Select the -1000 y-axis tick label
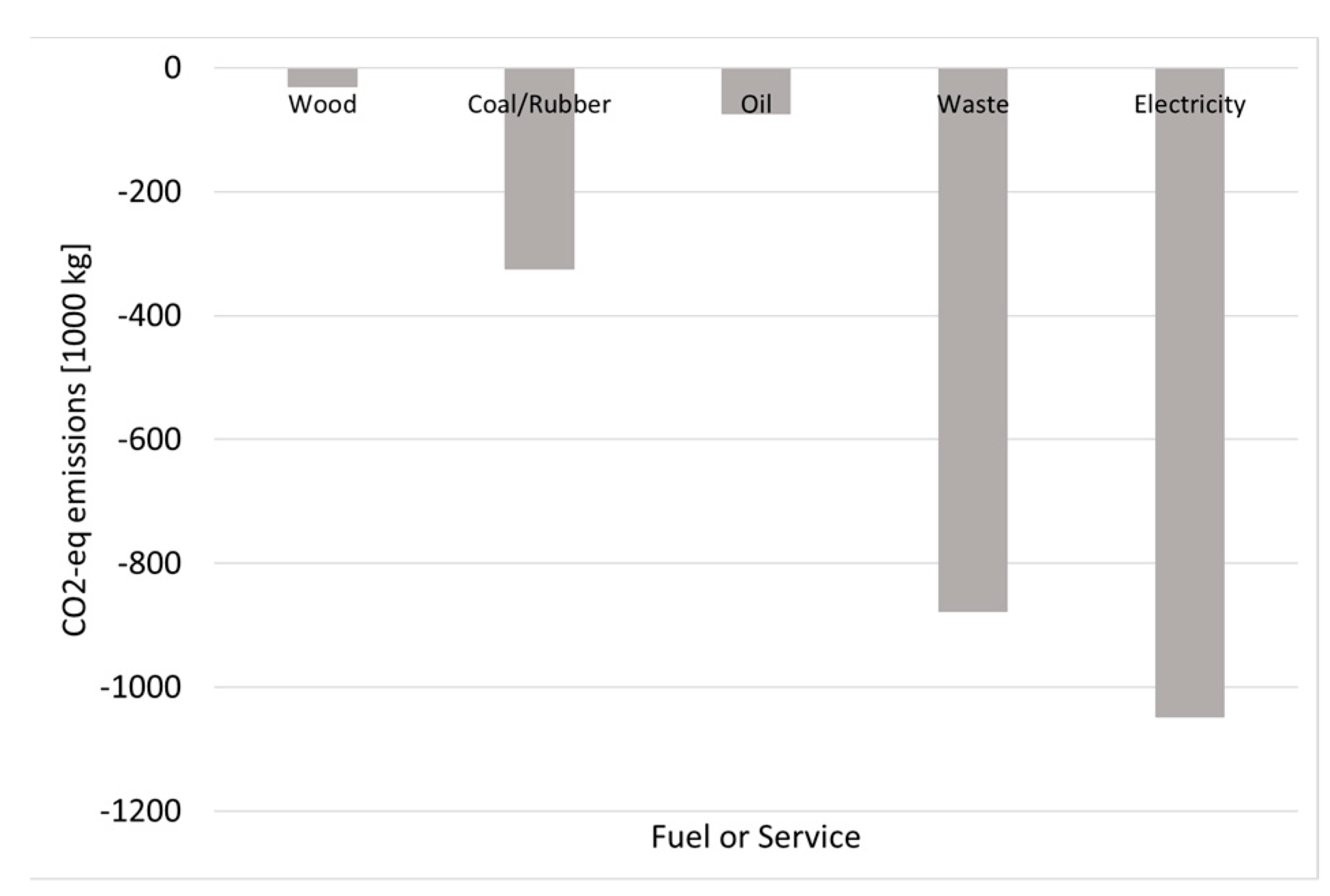The image size is (1330, 896). coord(141,688)
